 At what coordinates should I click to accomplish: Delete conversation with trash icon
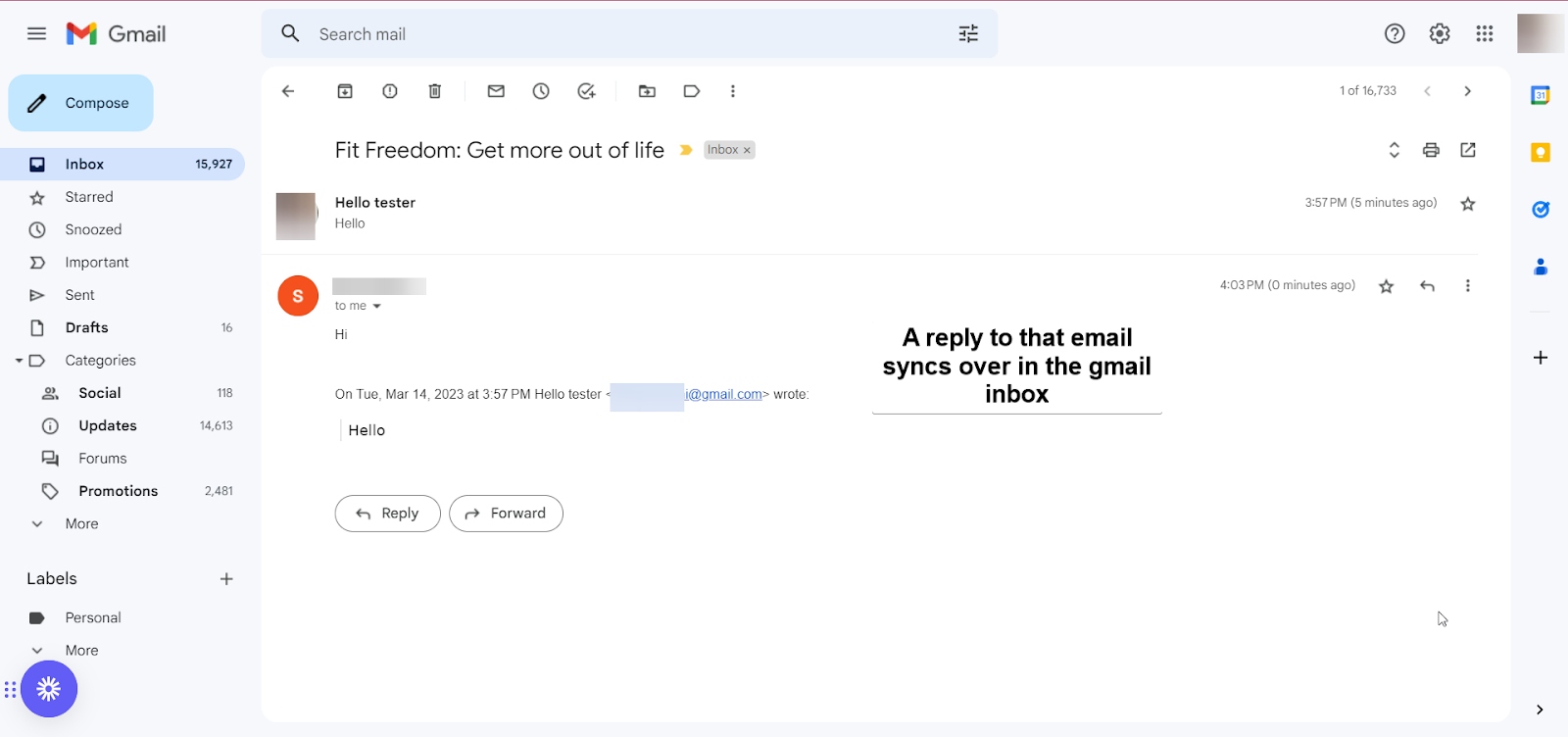pyautogui.click(x=435, y=91)
